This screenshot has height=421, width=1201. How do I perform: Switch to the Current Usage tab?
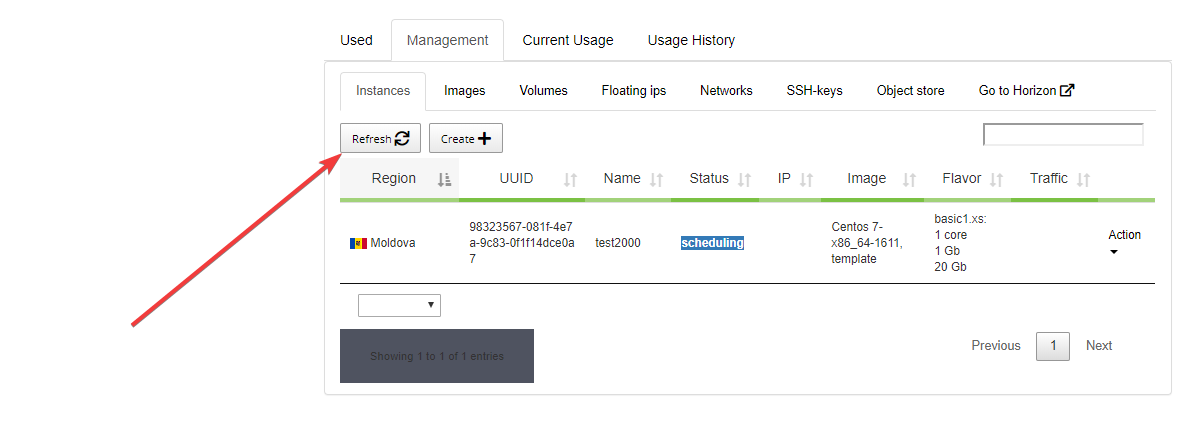point(568,41)
